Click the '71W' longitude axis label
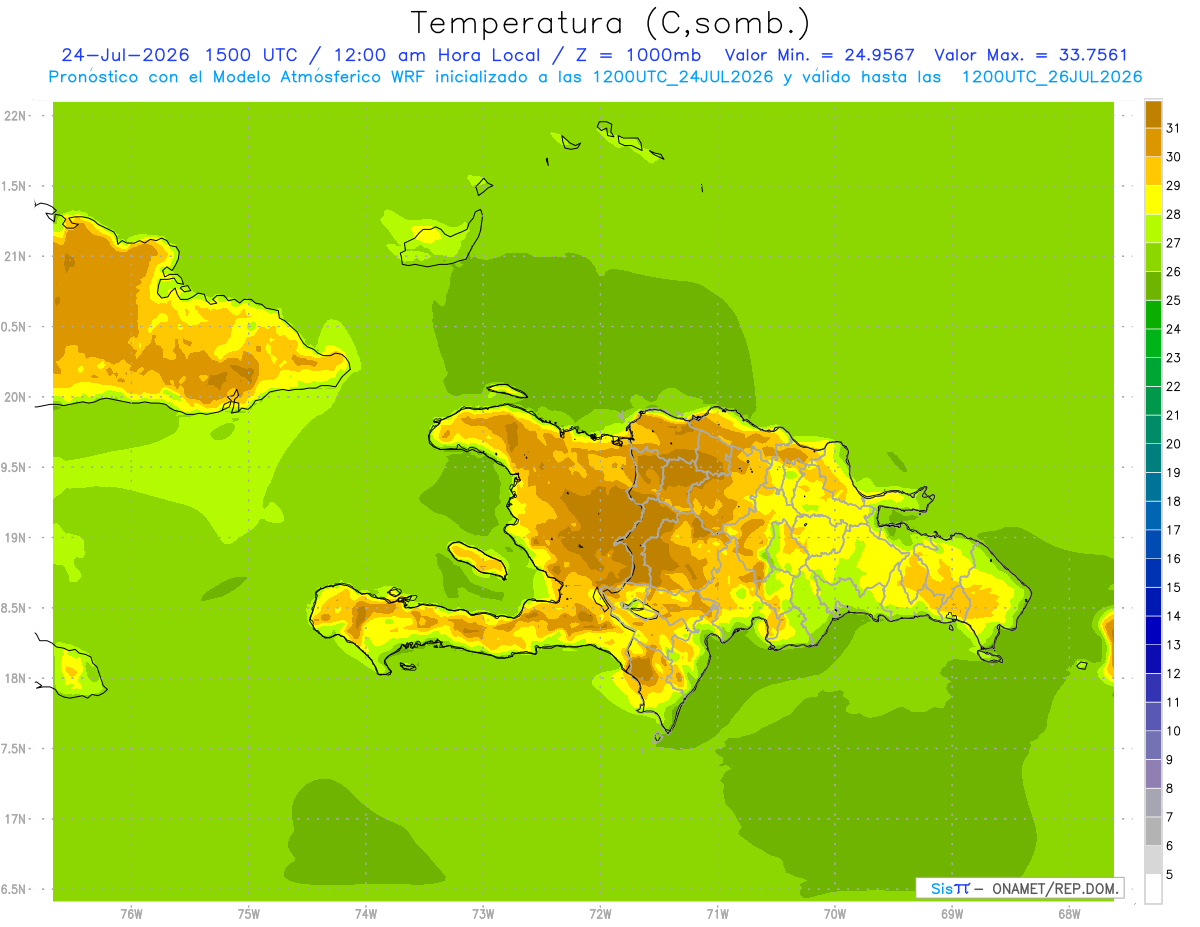 click(717, 913)
